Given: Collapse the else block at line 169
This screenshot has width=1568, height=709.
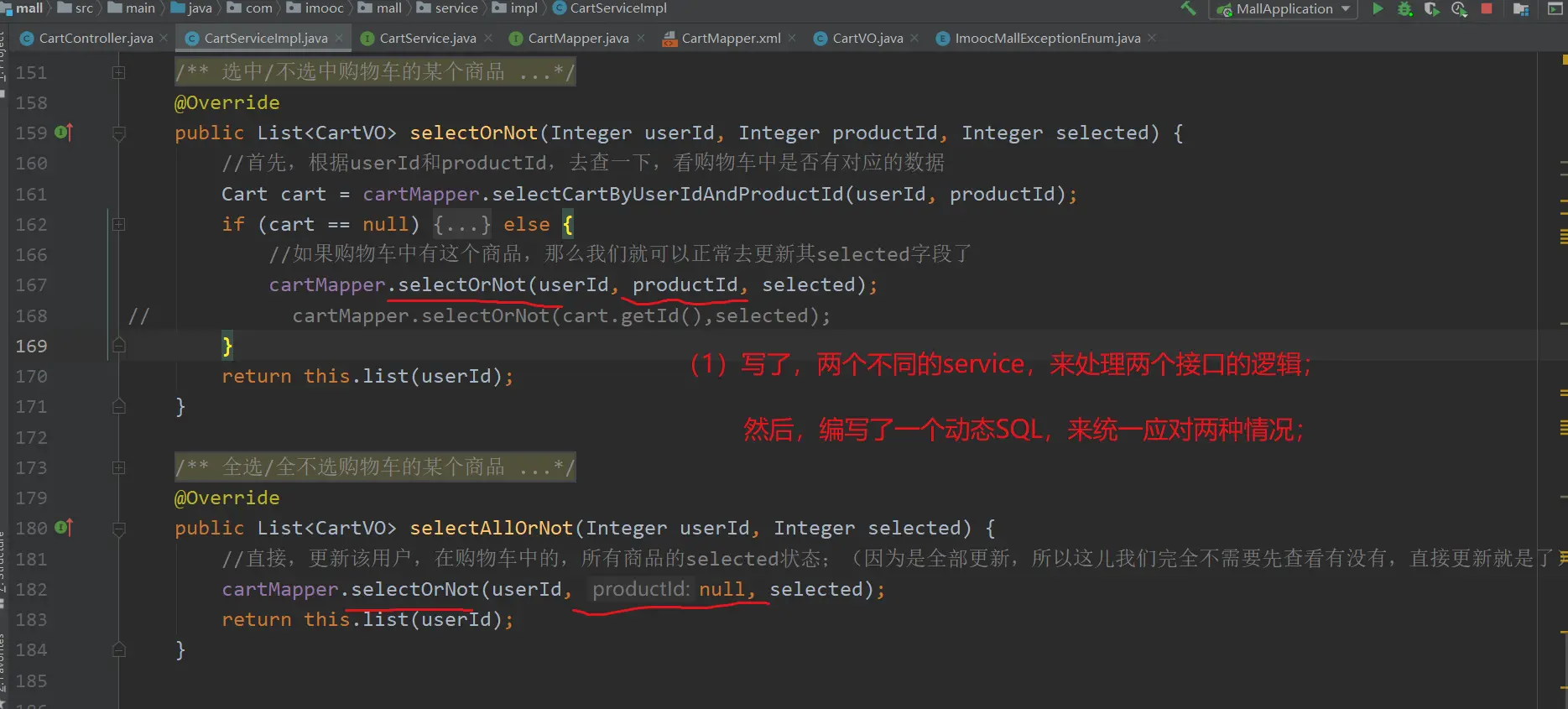Looking at the screenshot, I should click(119, 346).
